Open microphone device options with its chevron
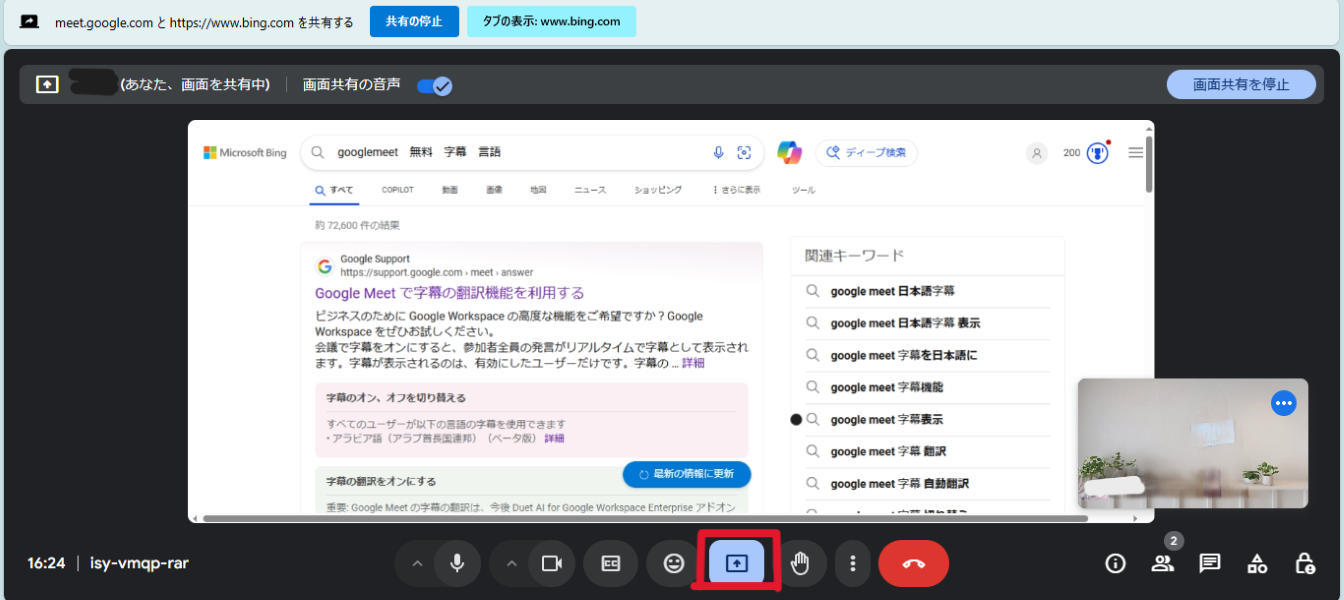The height and width of the screenshot is (600, 1344). (x=417, y=563)
